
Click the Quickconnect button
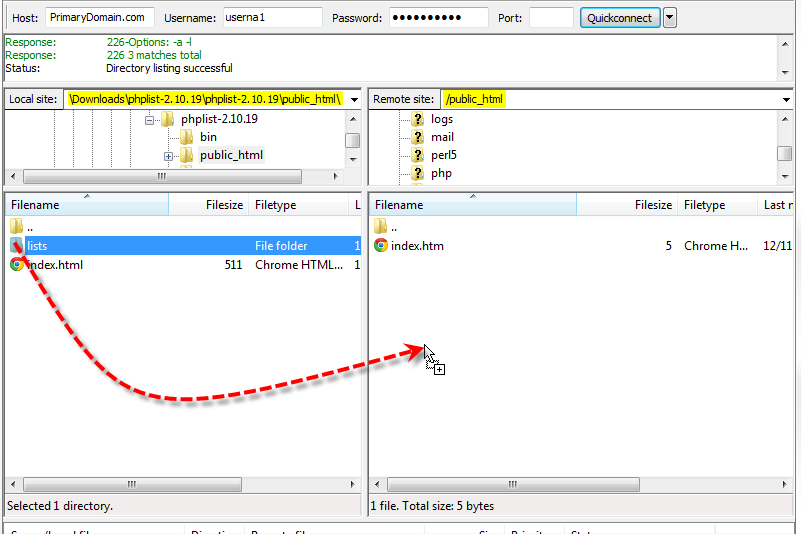coord(618,18)
